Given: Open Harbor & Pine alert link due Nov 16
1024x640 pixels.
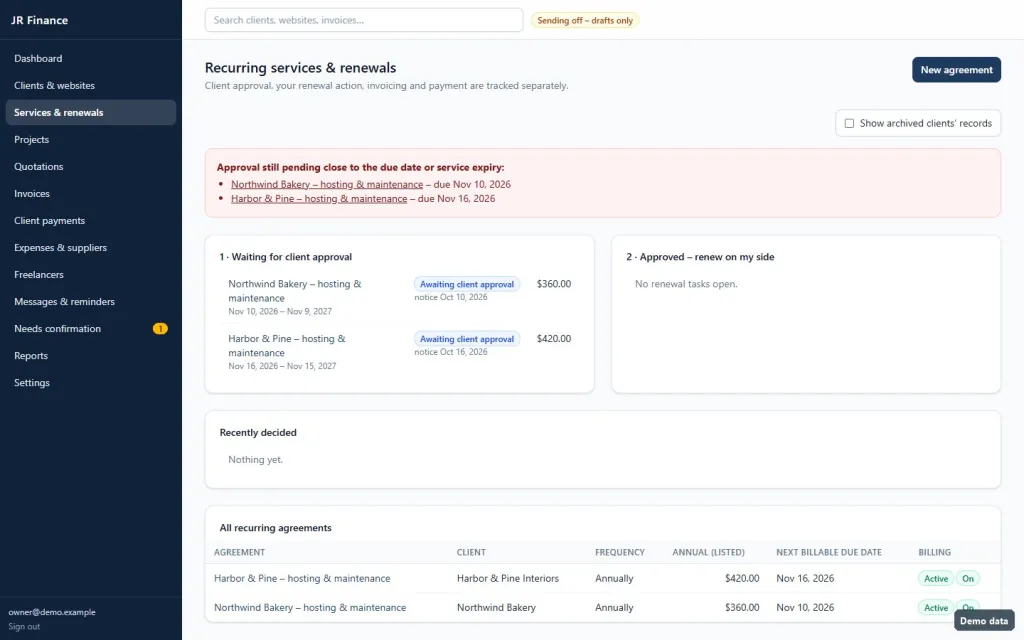Looking at the screenshot, I should click(319, 199).
